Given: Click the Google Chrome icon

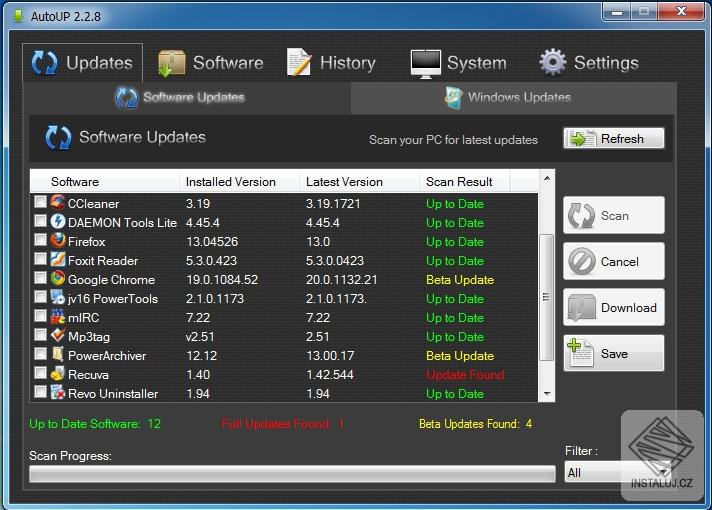Looking at the screenshot, I should pos(58,278).
